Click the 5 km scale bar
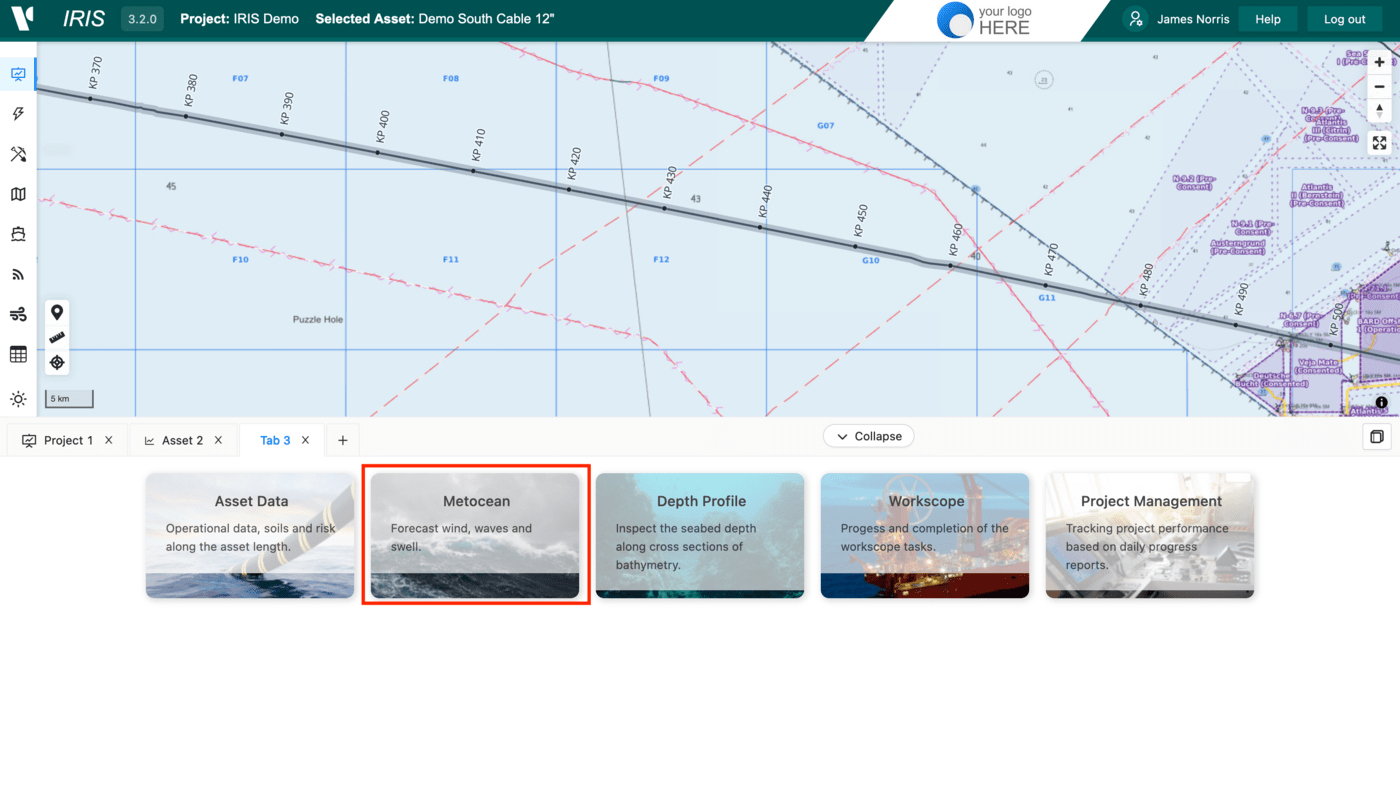 click(x=69, y=399)
